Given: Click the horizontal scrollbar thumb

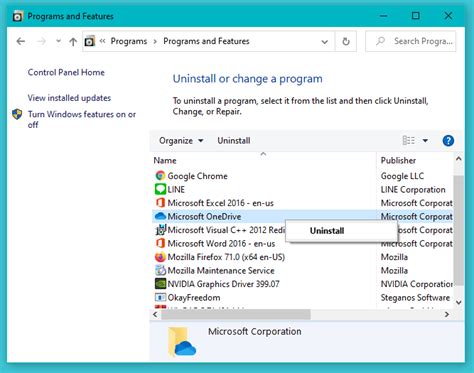Looking at the screenshot, I should 236,314.
